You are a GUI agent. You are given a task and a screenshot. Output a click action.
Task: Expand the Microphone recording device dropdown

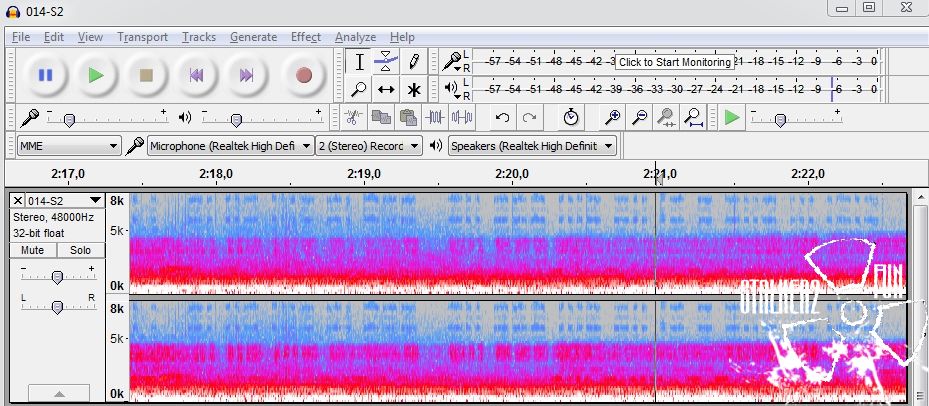click(x=230, y=146)
